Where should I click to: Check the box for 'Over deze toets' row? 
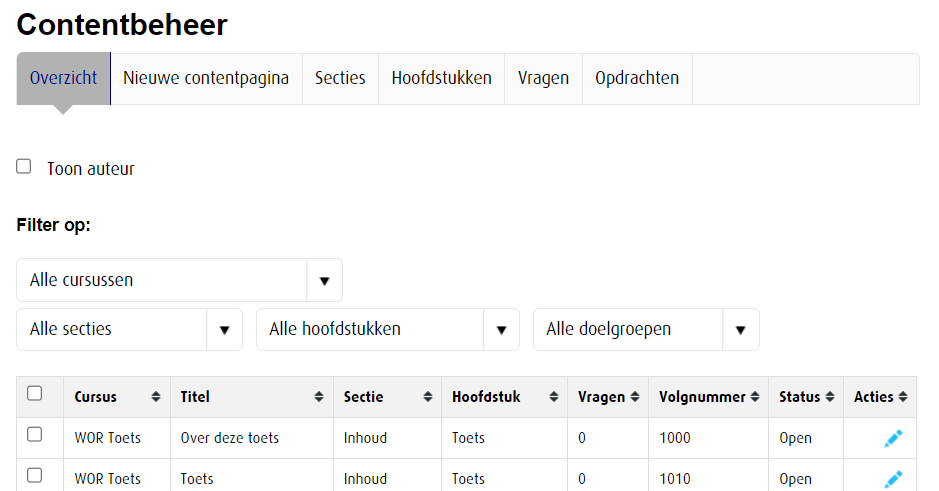click(x=35, y=435)
